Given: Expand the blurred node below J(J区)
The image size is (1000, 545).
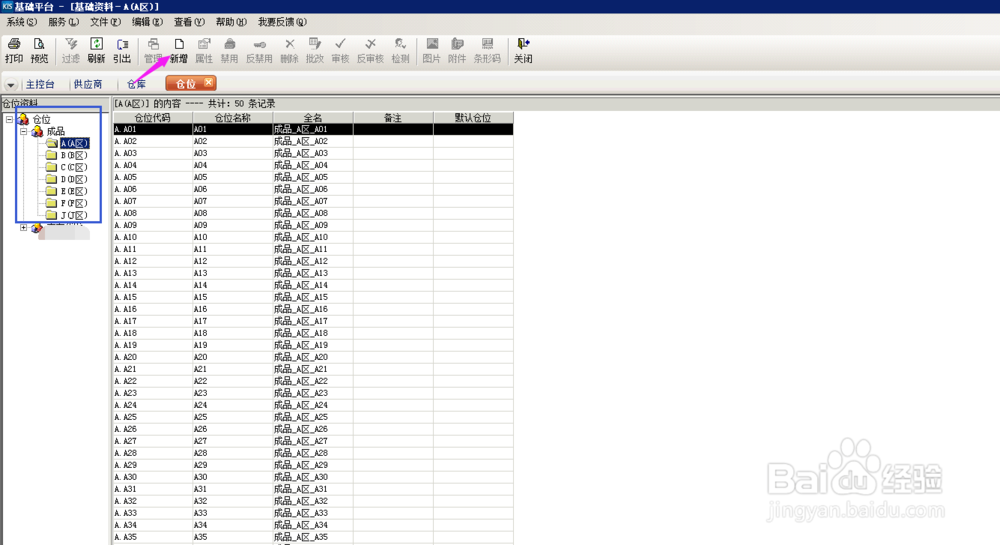Looking at the screenshot, I should [x=24, y=228].
